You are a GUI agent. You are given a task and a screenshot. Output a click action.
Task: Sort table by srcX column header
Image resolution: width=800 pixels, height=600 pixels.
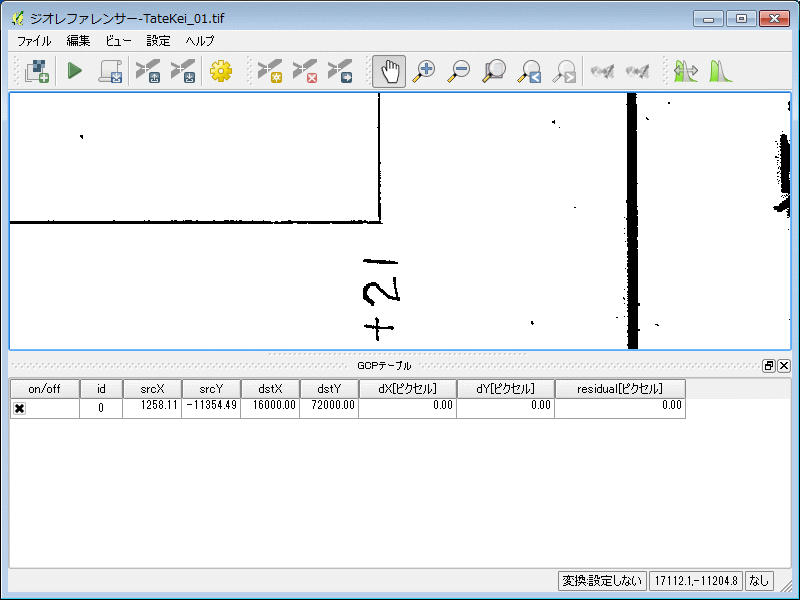coord(152,389)
